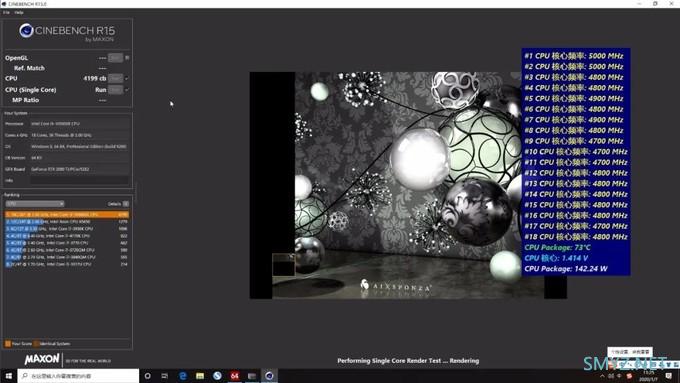Select ranking entry 4 Core i7-4770K
Image resolution: width=680 pixels, height=383 pixels.
[67, 236]
